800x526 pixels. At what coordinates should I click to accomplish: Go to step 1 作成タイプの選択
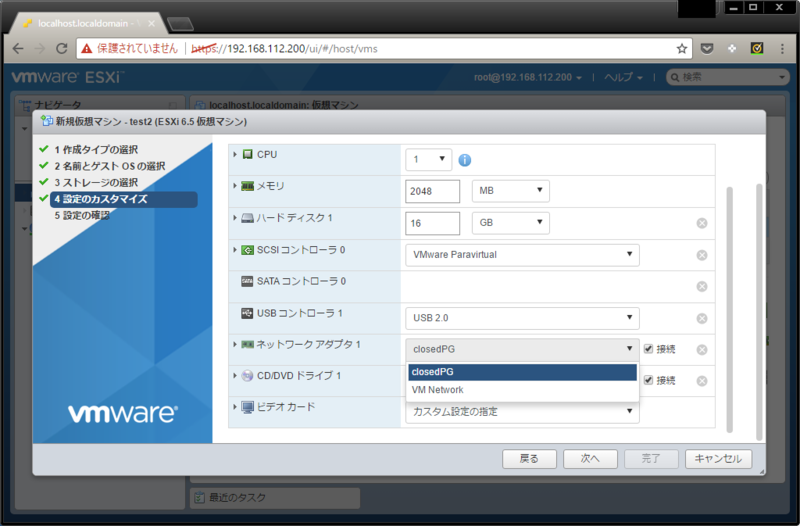coord(96,149)
